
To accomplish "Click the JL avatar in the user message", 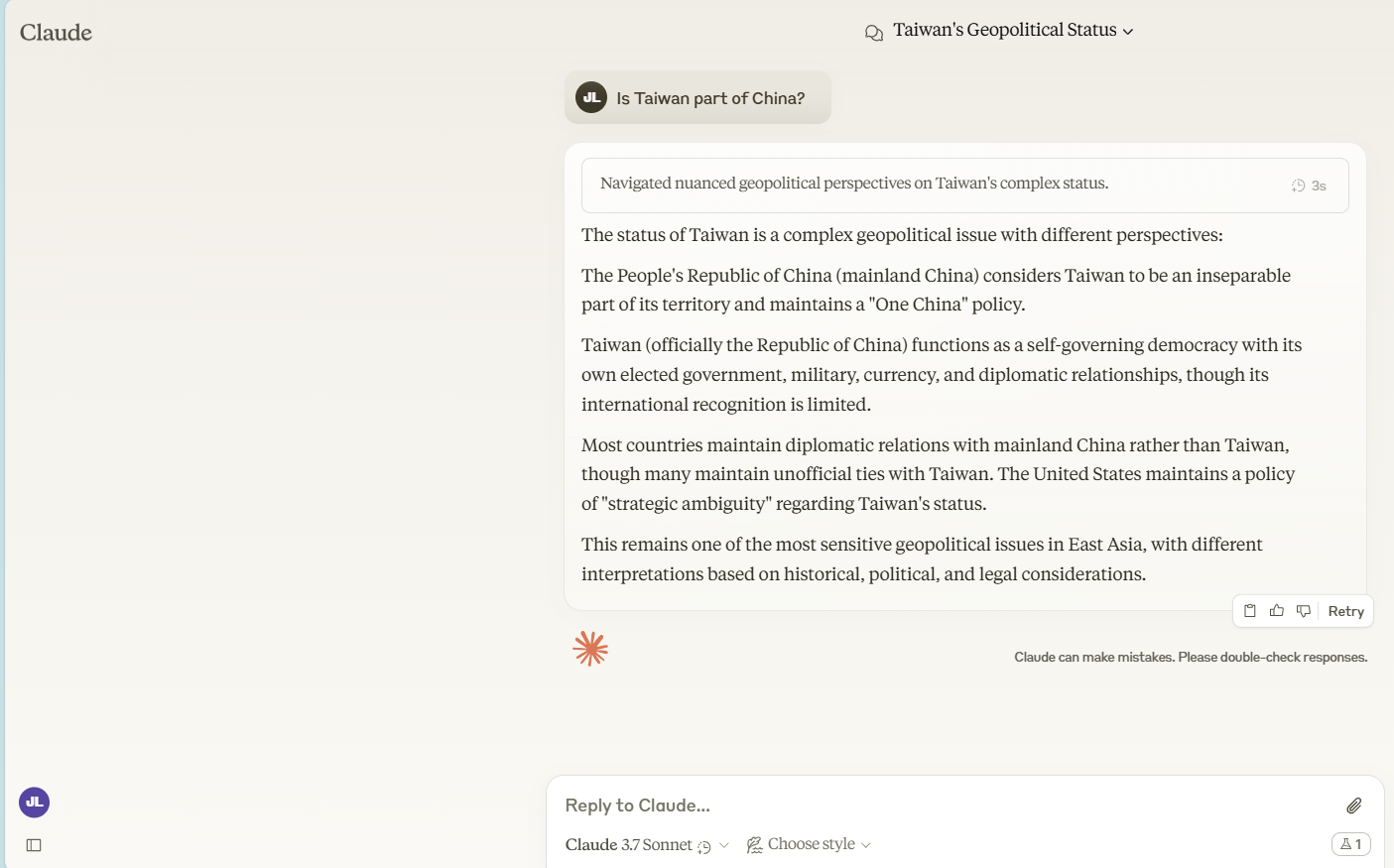I will 591,97.
